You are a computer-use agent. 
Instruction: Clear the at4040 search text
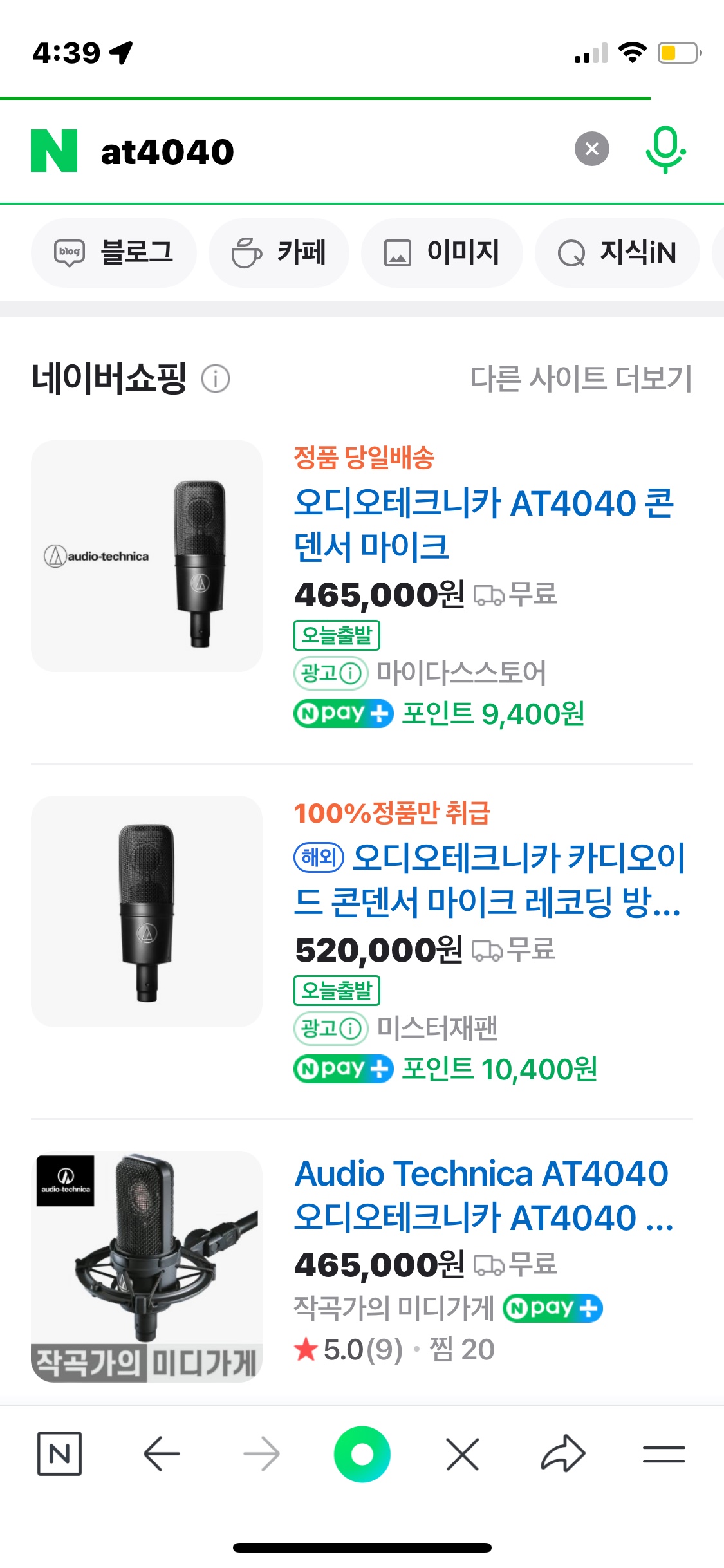[x=591, y=149]
